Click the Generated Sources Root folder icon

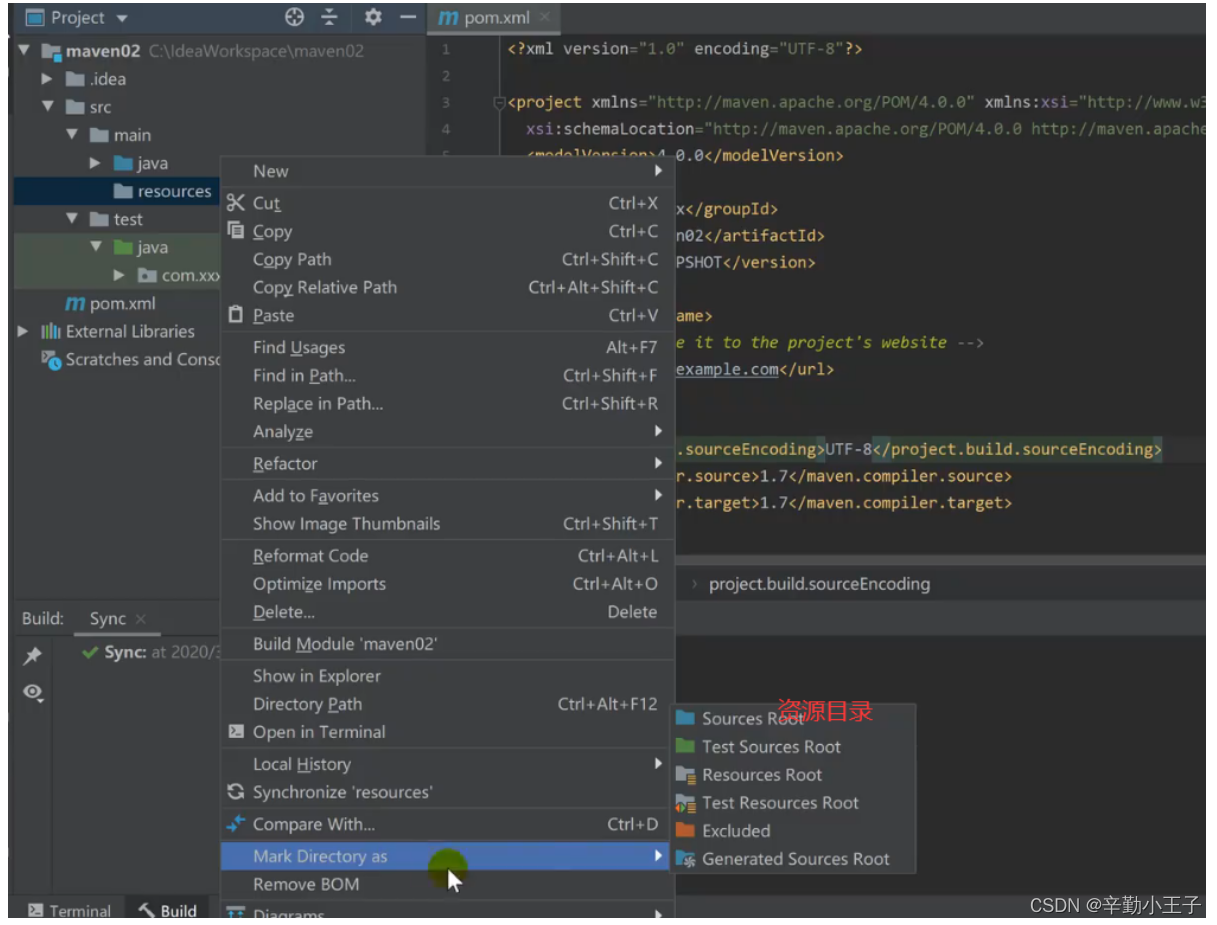[x=685, y=858]
